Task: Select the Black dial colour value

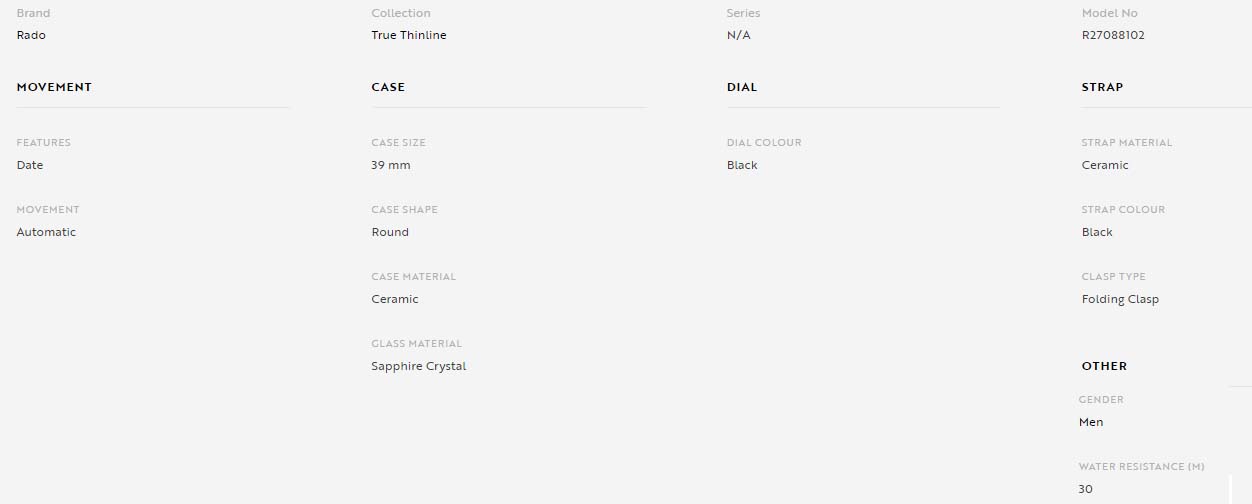Action: coord(742,165)
